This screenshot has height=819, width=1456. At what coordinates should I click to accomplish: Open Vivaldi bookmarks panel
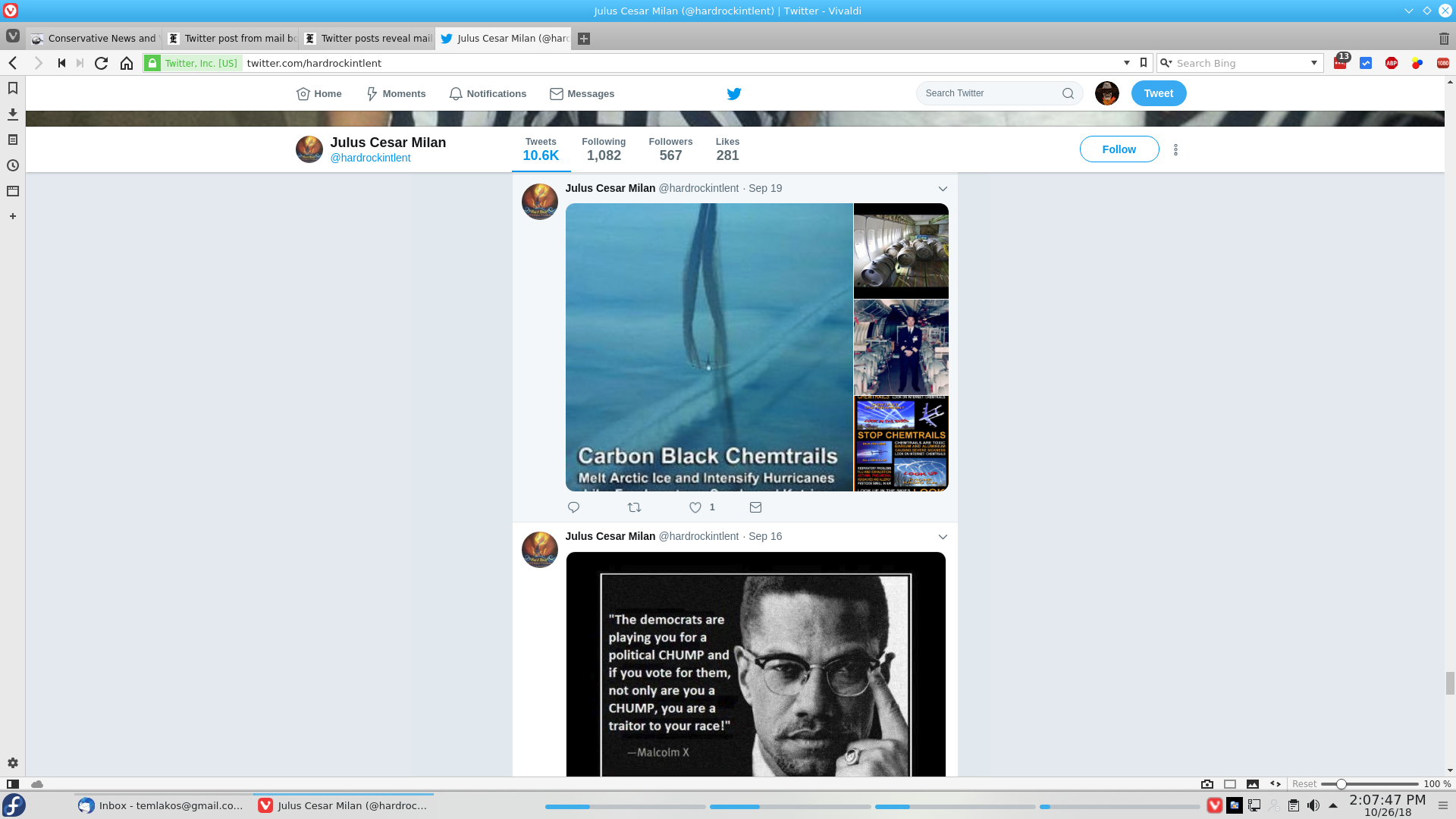(13, 89)
